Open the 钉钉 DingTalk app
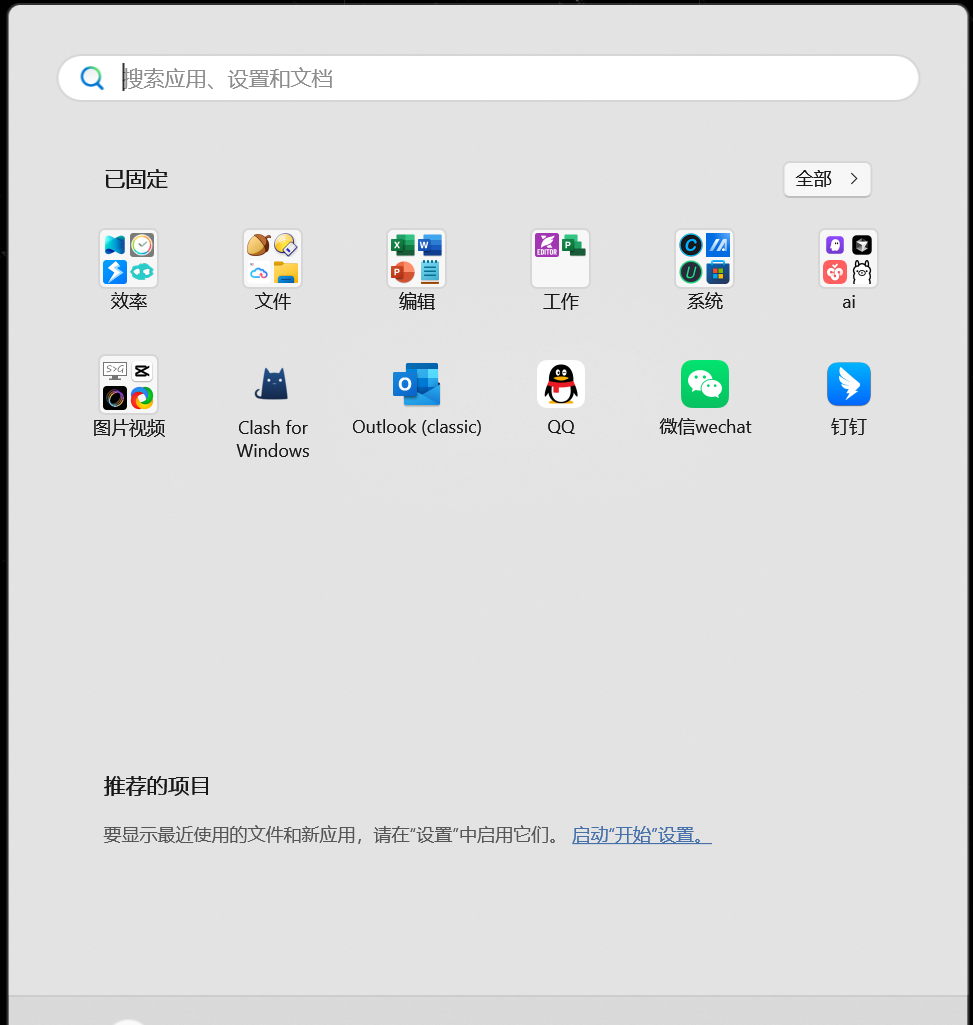The width and height of the screenshot is (973, 1025). coord(848,385)
